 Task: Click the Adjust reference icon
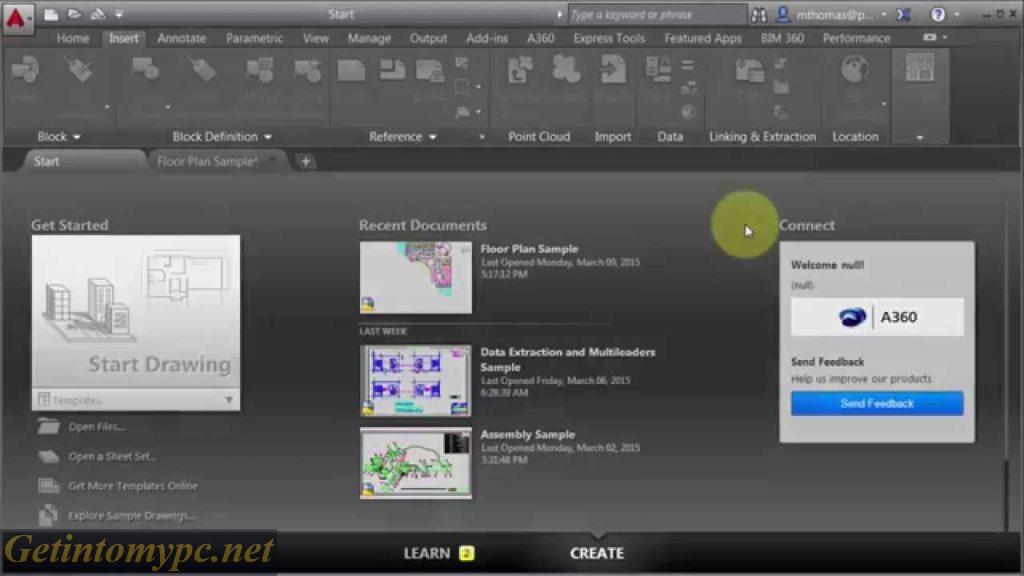pyautogui.click(x=430, y=71)
